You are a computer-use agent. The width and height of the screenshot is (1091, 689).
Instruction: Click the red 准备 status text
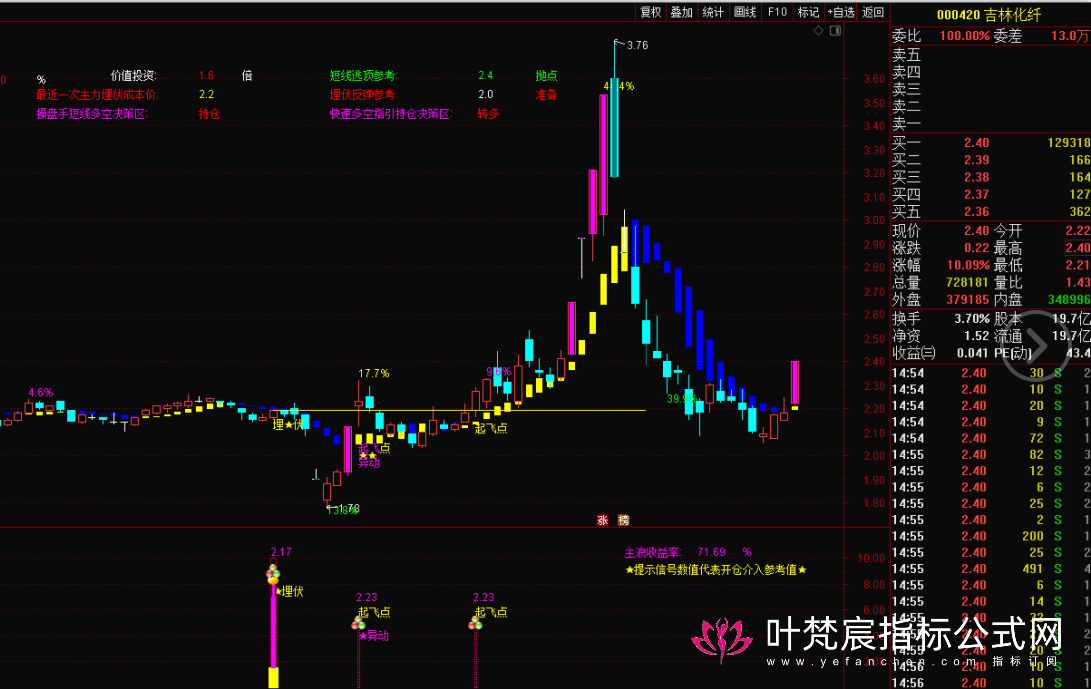(546, 95)
